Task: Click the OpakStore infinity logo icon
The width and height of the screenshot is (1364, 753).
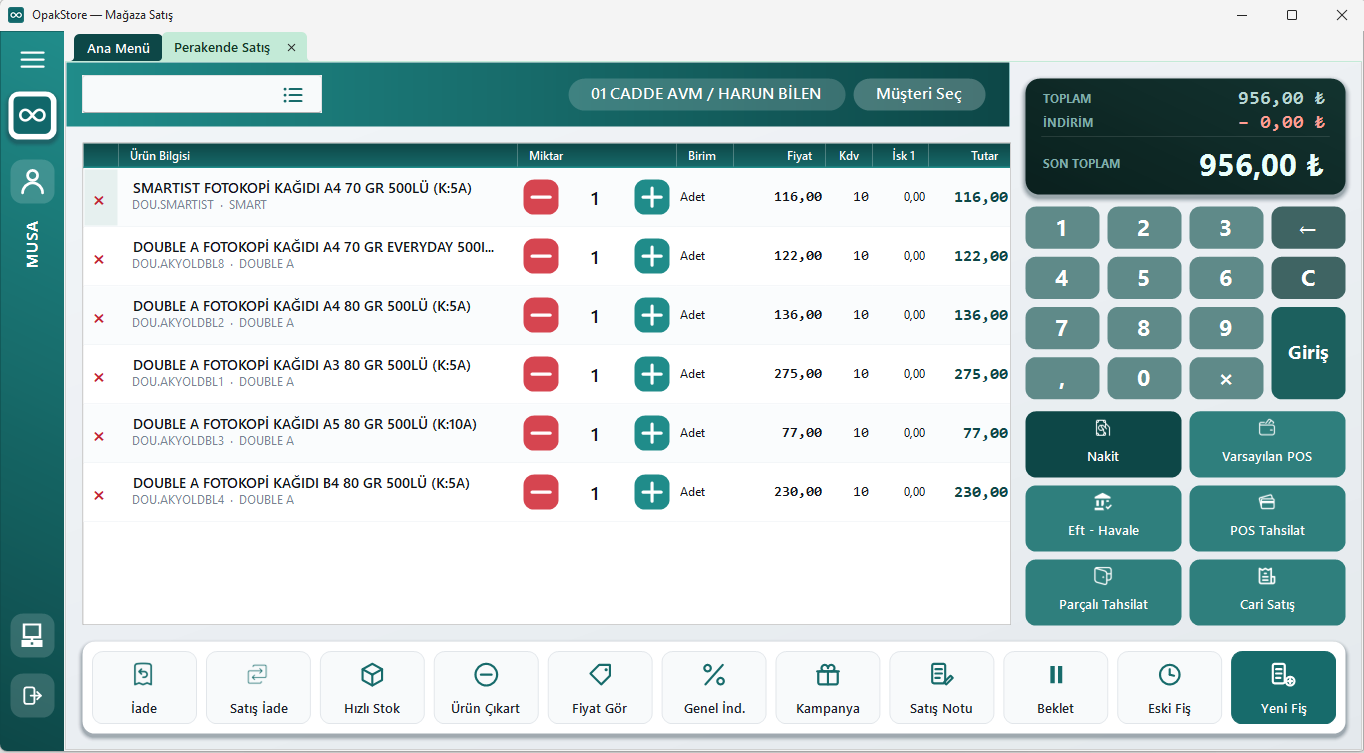Action: 32,116
